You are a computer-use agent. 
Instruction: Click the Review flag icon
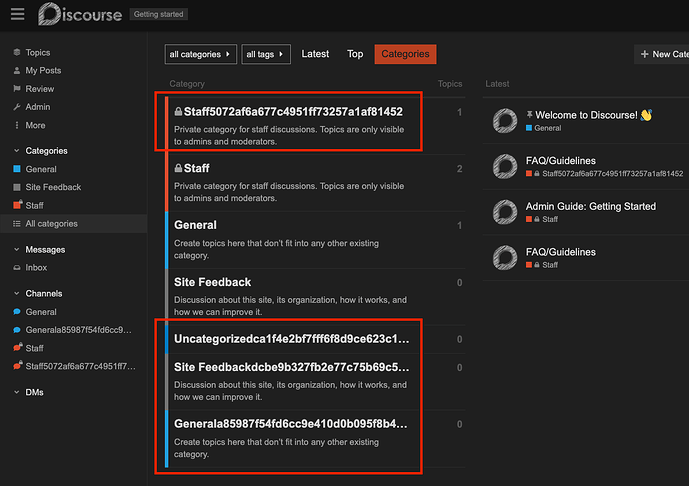click(17, 89)
